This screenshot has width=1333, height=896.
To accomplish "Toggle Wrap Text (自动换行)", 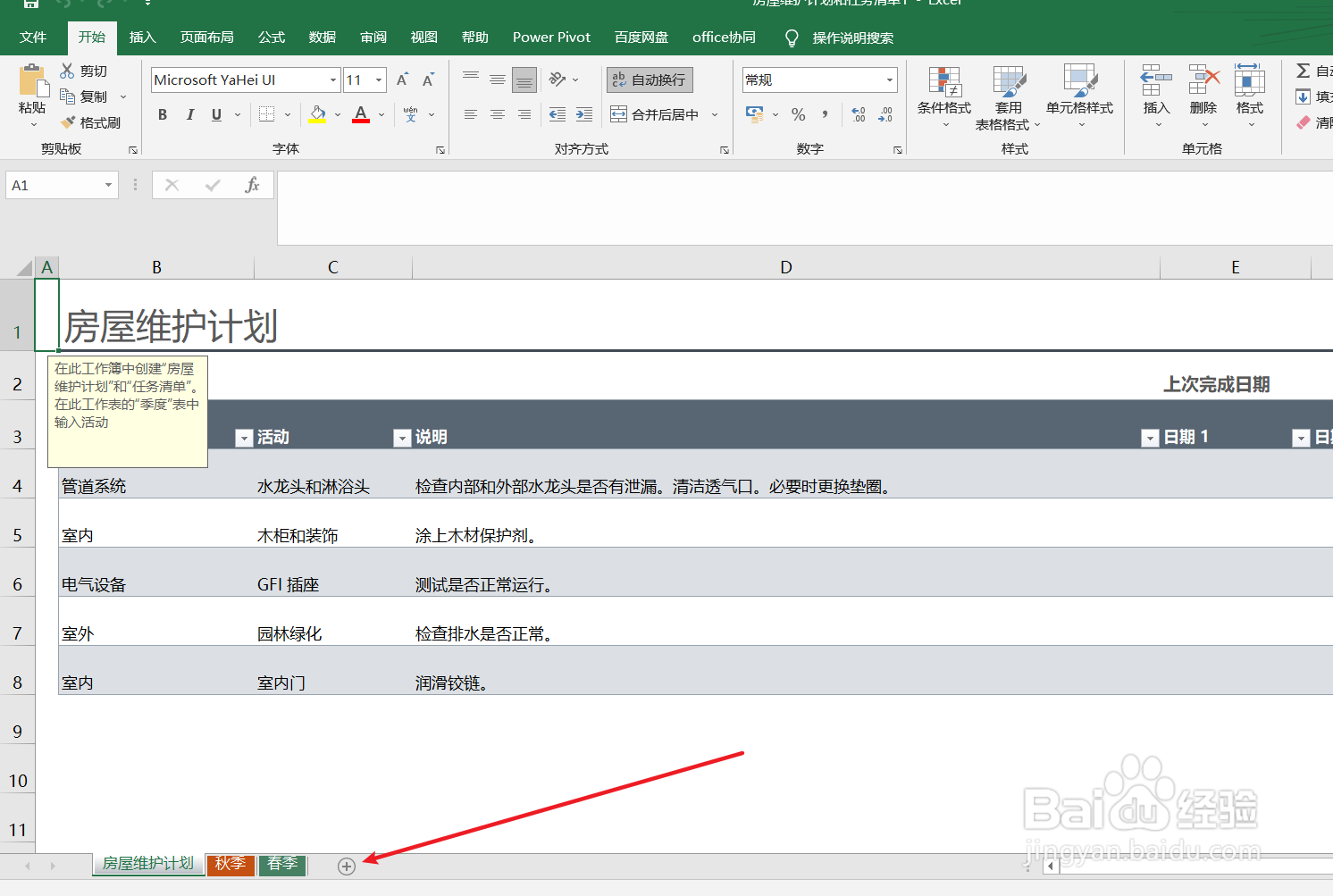I will click(650, 80).
